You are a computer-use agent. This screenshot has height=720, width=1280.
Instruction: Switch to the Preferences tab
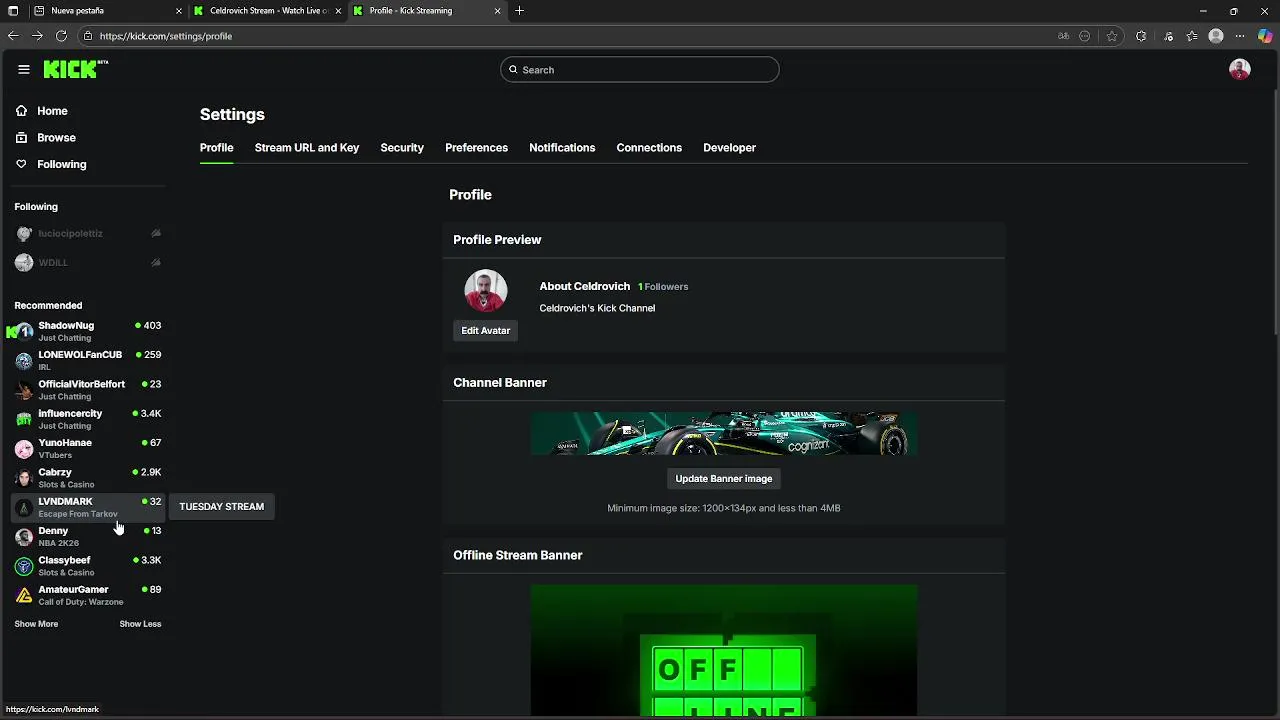pyautogui.click(x=476, y=148)
